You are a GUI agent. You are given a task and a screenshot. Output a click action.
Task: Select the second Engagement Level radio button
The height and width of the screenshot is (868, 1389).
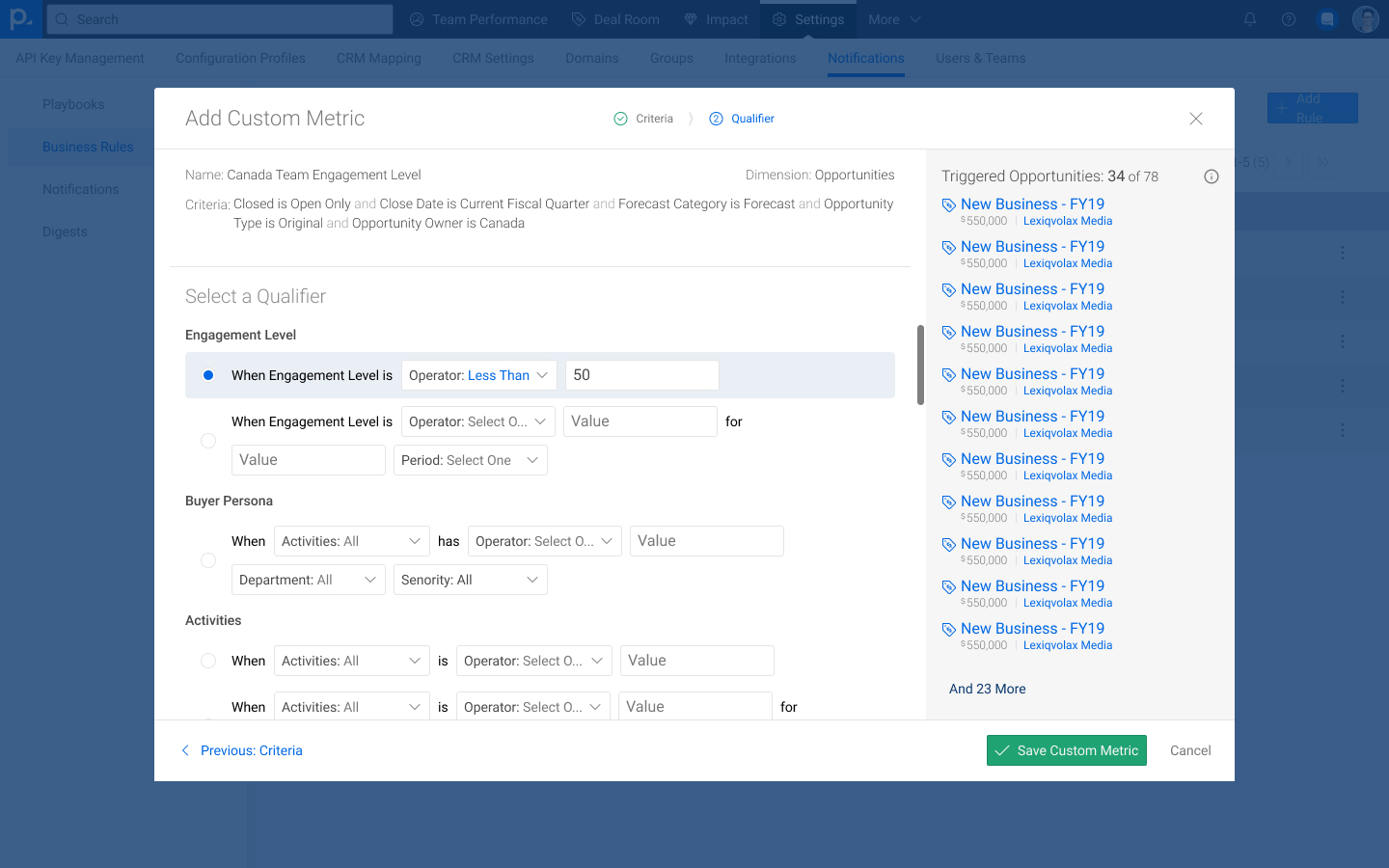208,441
